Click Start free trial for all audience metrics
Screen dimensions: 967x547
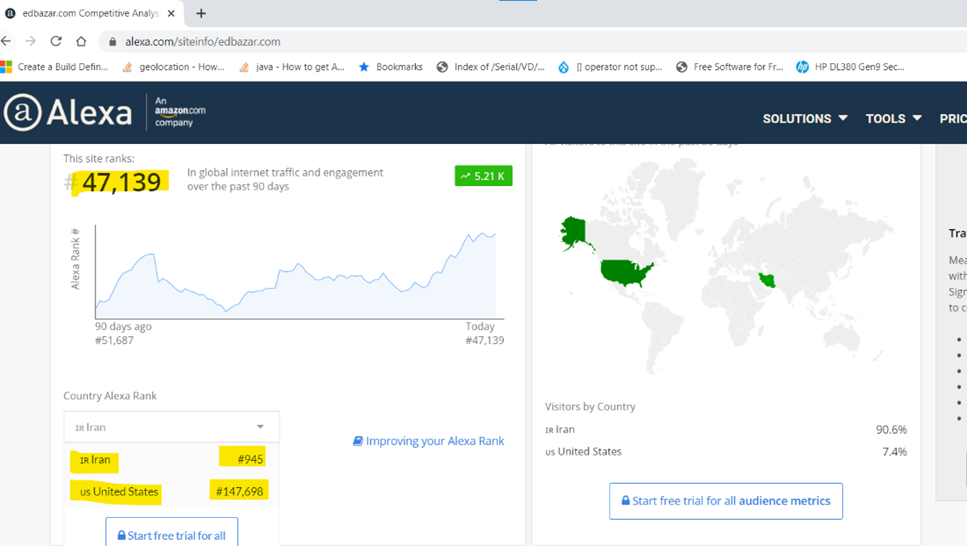[x=726, y=501]
